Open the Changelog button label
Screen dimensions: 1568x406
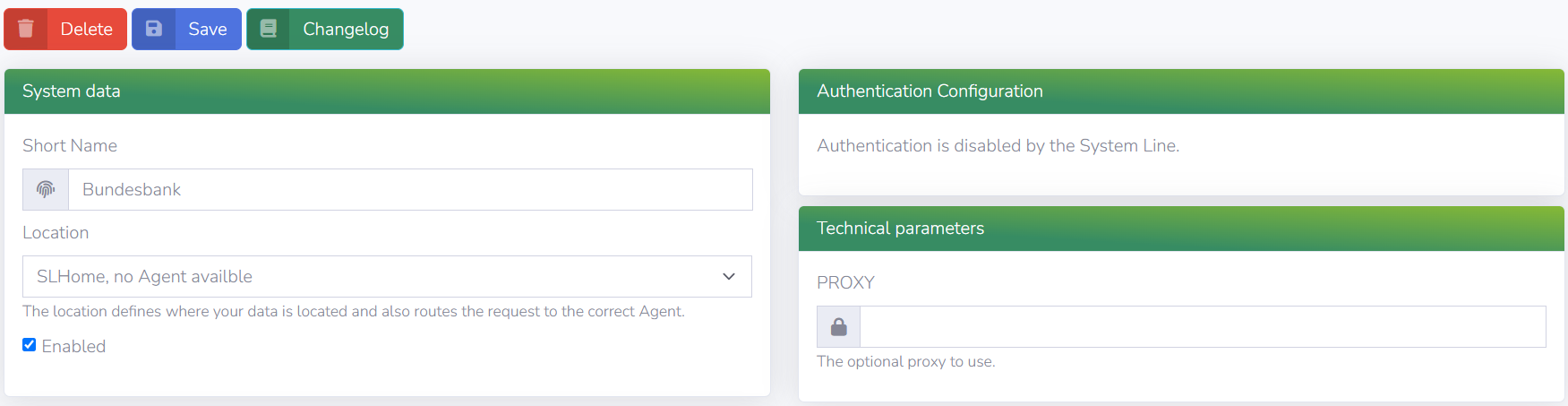(346, 30)
